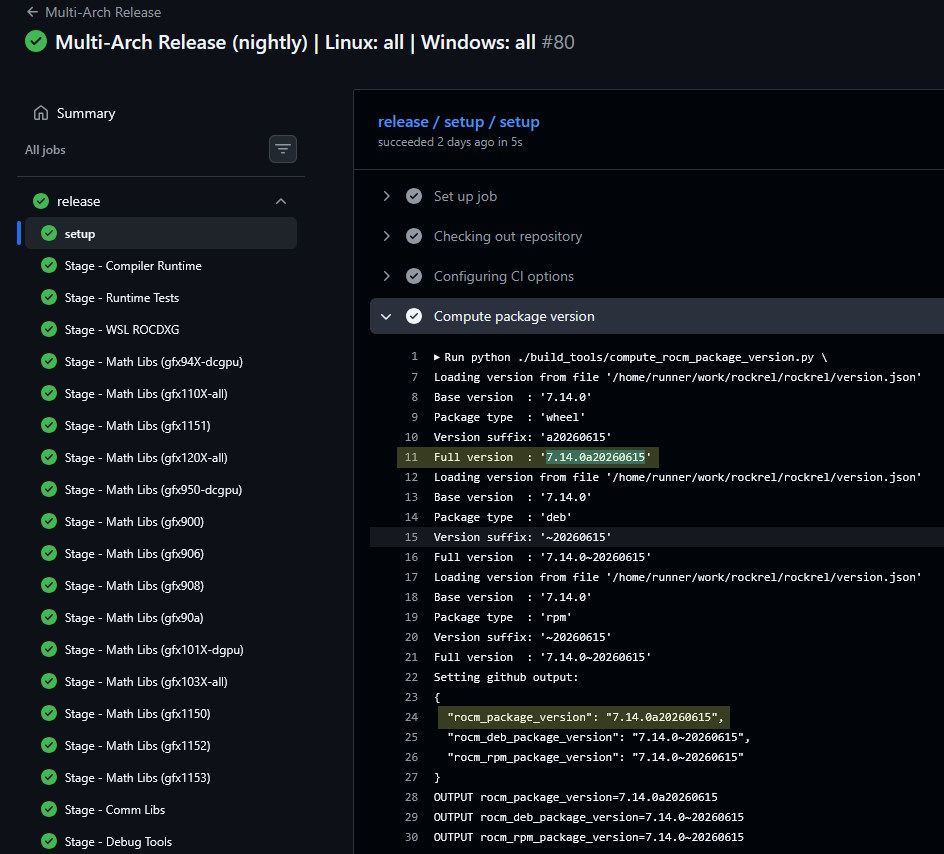
Task: Click the Configuring CI options check icon
Action: (414, 276)
